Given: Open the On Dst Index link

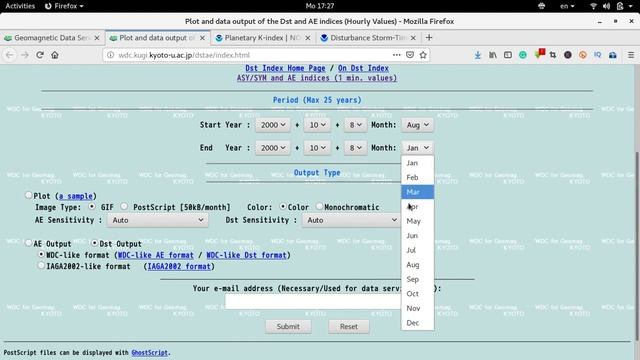Looking at the screenshot, I should [x=363, y=68].
